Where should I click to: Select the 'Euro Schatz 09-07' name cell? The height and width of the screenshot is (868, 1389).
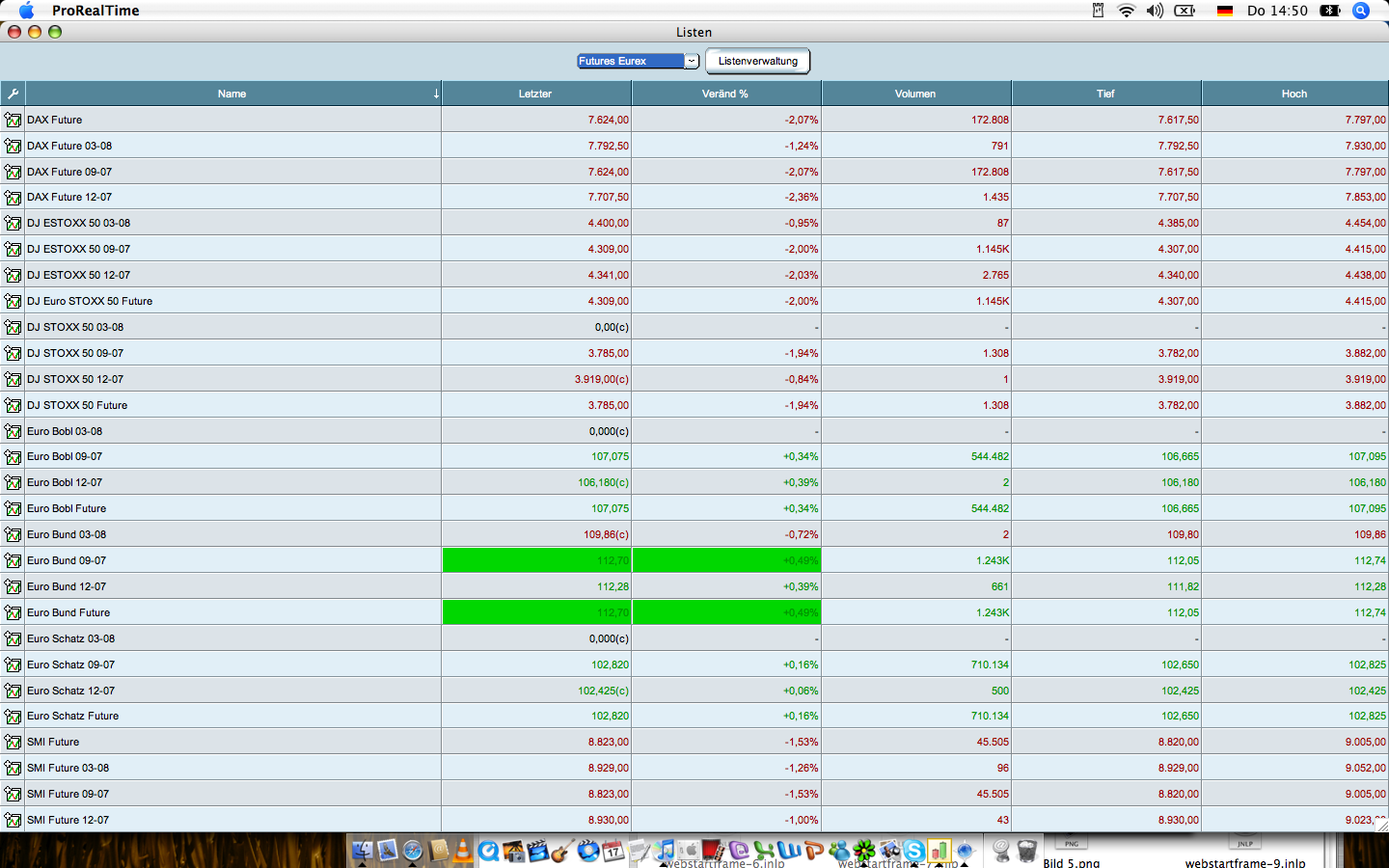[x=232, y=665]
